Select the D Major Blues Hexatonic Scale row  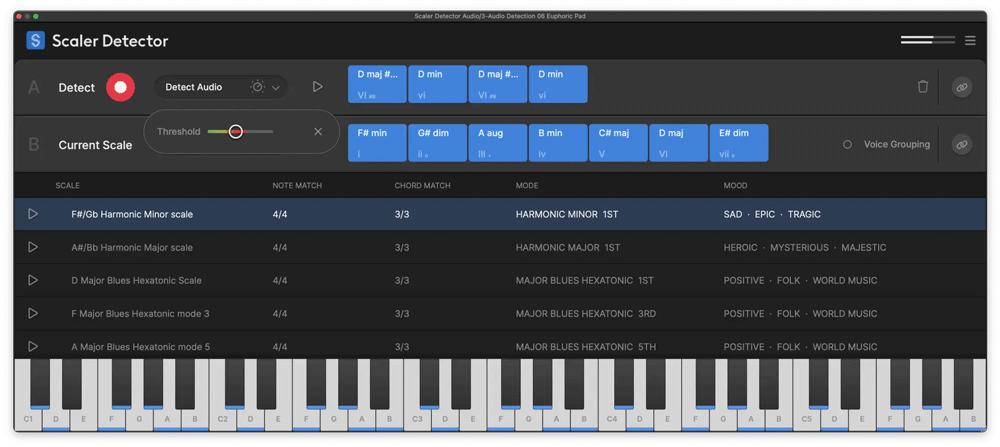(x=136, y=280)
